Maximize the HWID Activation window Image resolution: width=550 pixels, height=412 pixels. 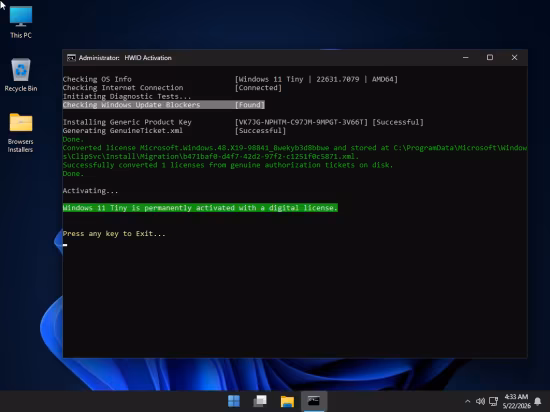[490, 58]
